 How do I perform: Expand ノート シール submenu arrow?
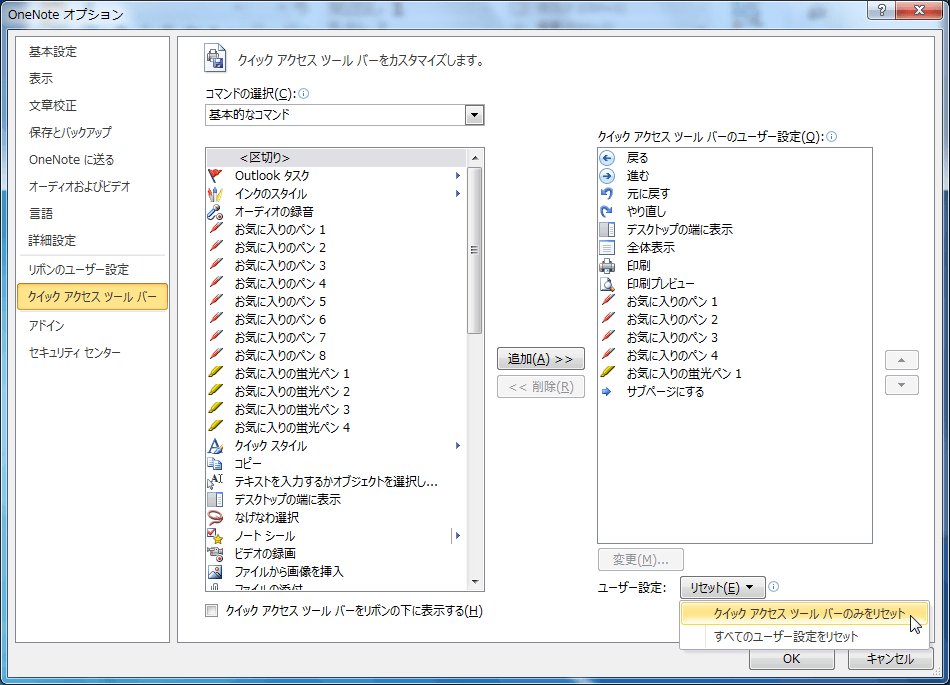[458, 535]
